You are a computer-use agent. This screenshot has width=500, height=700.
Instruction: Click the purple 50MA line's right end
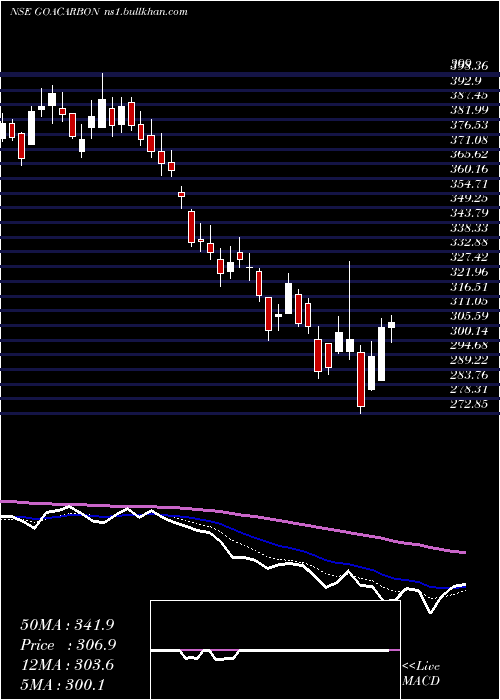coord(462,552)
